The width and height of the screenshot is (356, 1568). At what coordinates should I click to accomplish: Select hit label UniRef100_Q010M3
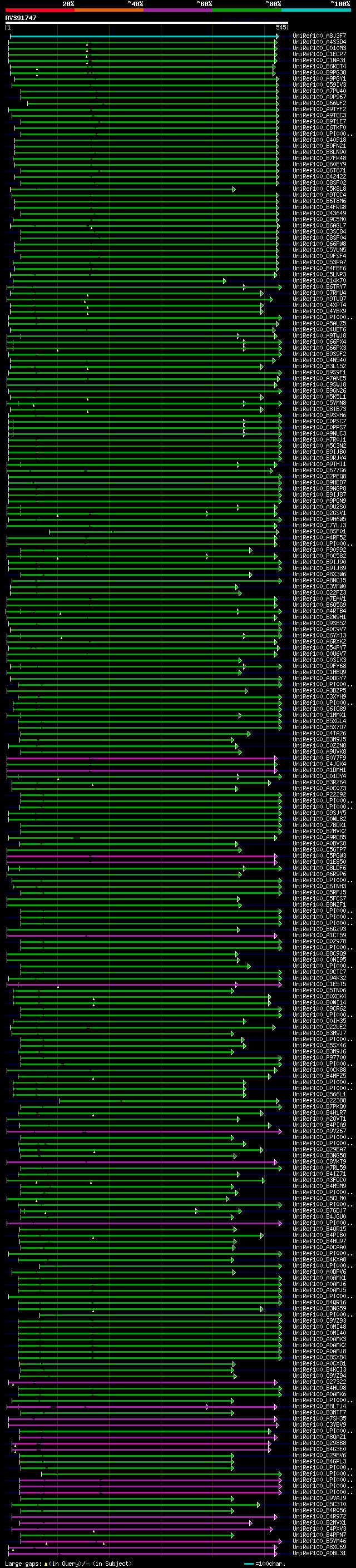tap(319, 48)
